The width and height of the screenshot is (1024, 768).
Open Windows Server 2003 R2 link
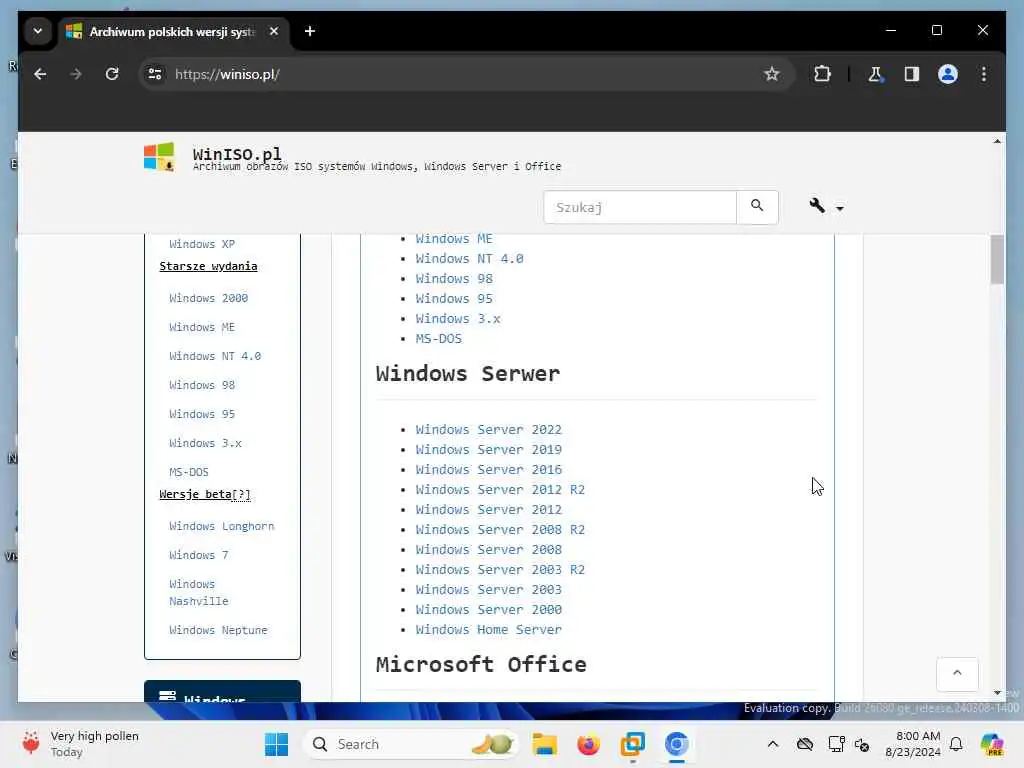pos(500,569)
